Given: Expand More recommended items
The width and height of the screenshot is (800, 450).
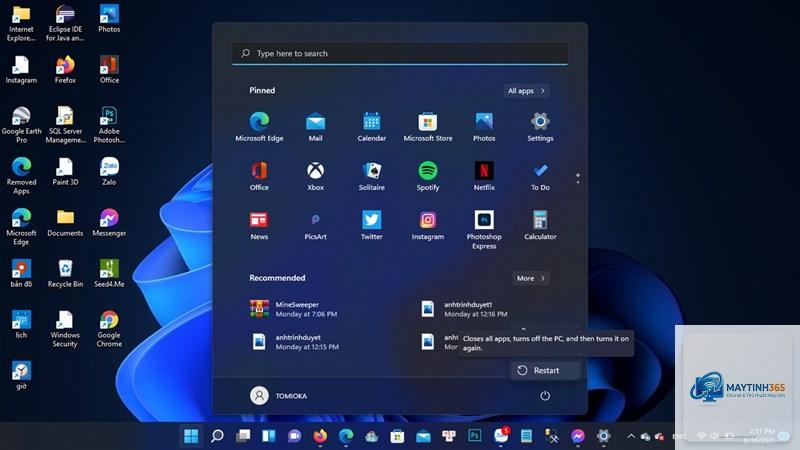Looking at the screenshot, I should tap(531, 278).
